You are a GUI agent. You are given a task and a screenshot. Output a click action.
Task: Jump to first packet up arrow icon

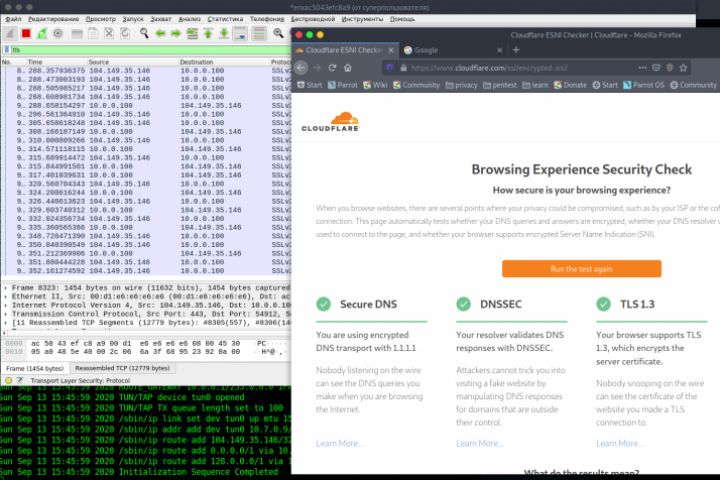click(x=208, y=34)
